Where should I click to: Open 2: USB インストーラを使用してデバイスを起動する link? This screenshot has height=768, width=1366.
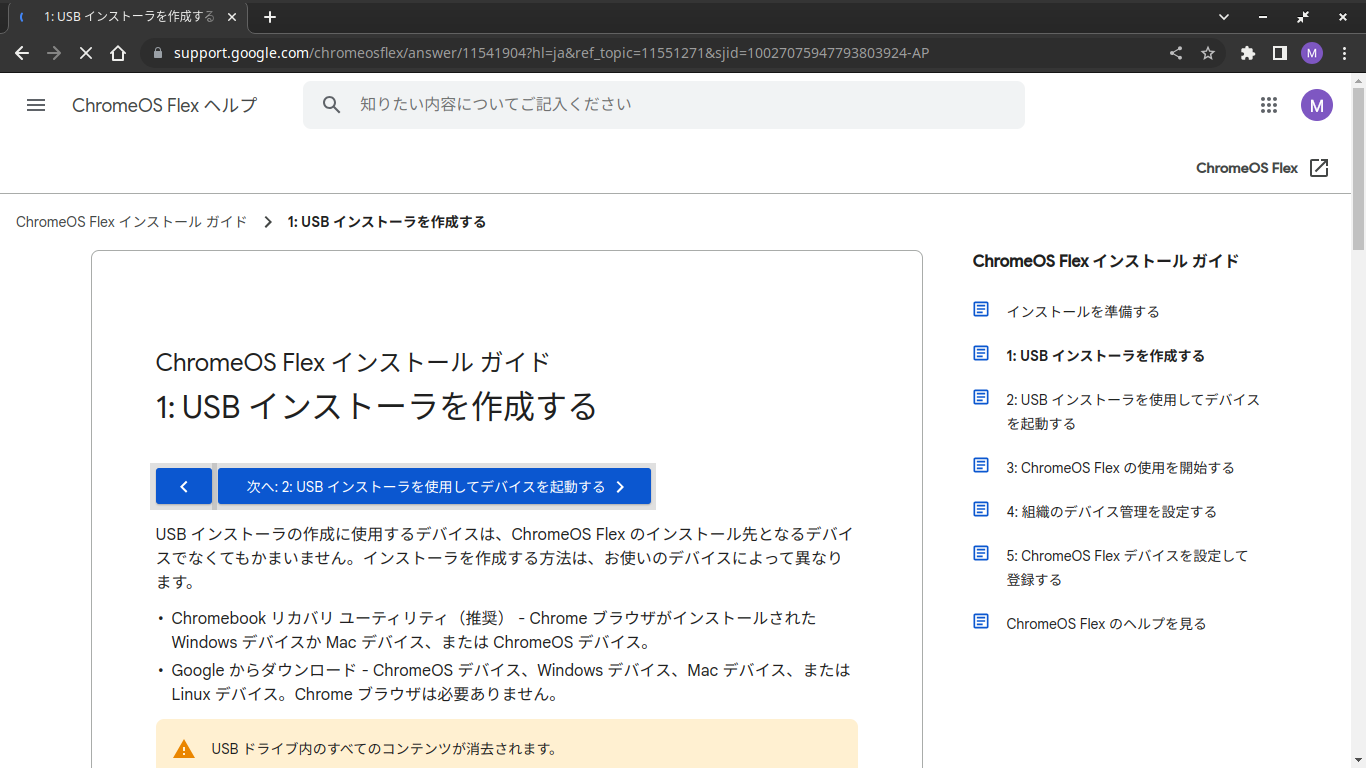coord(1133,412)
